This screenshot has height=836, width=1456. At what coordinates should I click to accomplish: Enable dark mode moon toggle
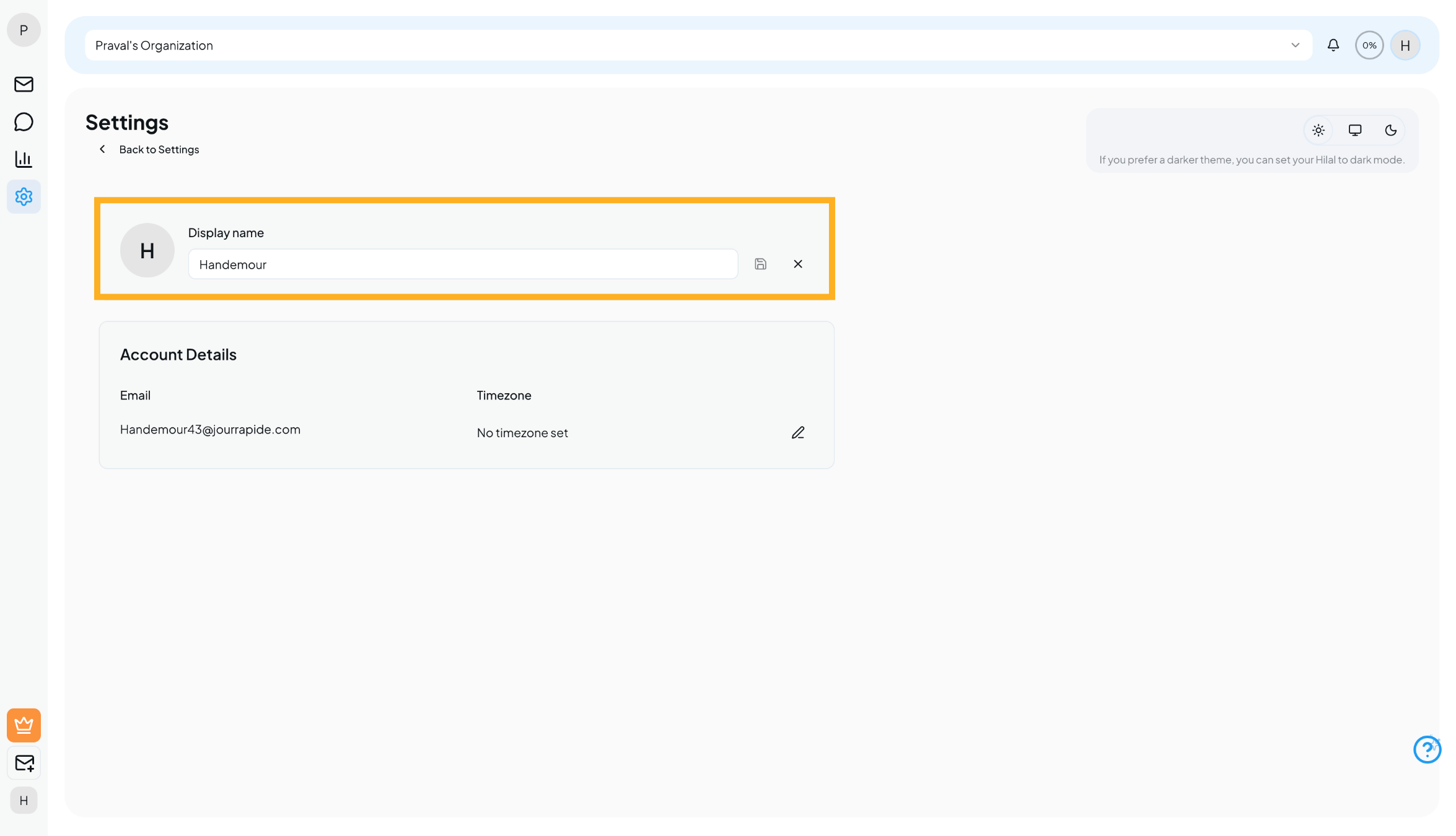click(1391, 131)
